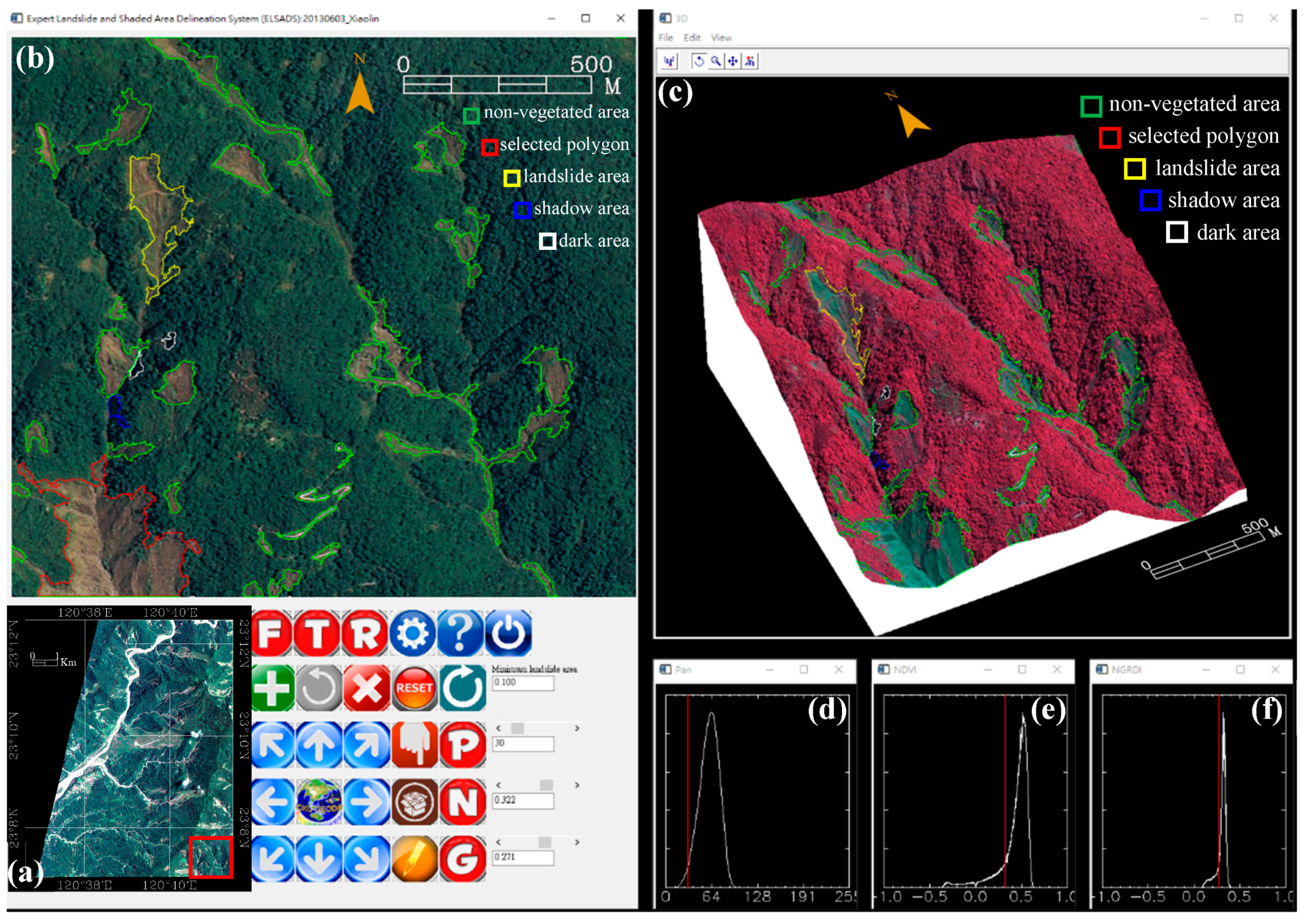The height and width of the screenshot is (924, 1305).
Task: Click the right arrow of the 0.271 slider
Action: (x=576, y=843)
